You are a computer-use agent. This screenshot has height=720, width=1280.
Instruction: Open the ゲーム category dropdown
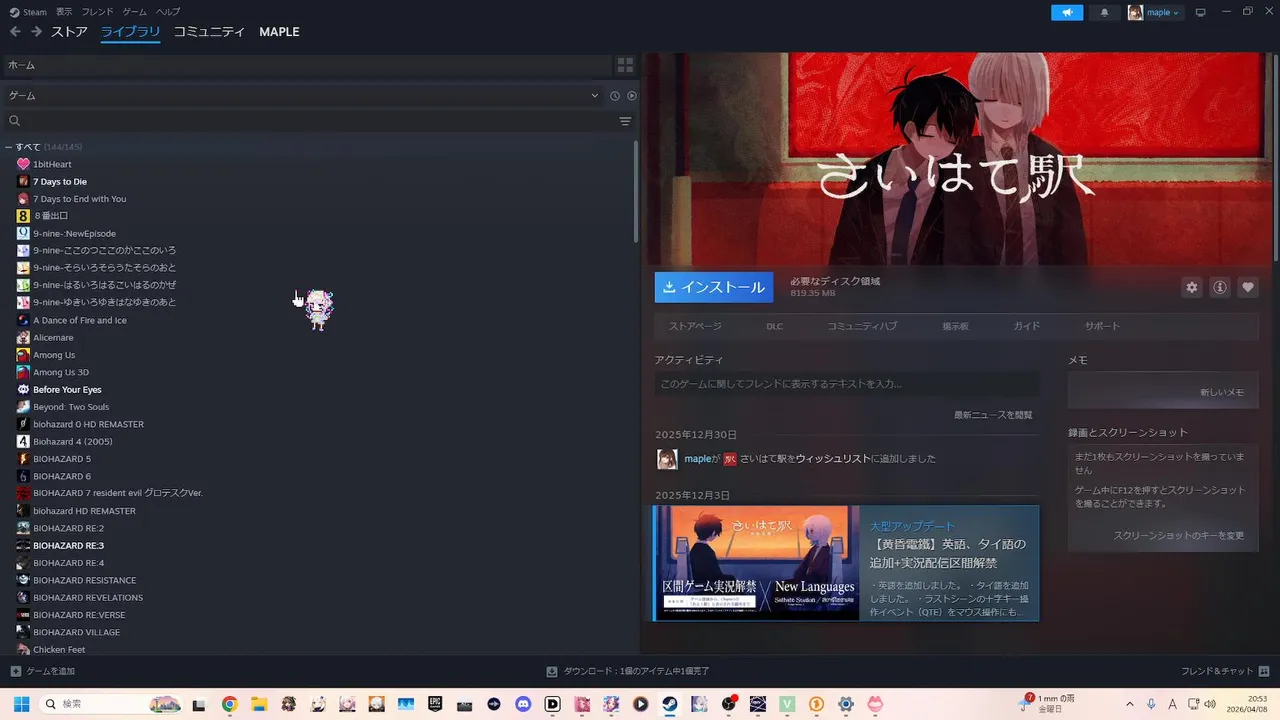303,96
